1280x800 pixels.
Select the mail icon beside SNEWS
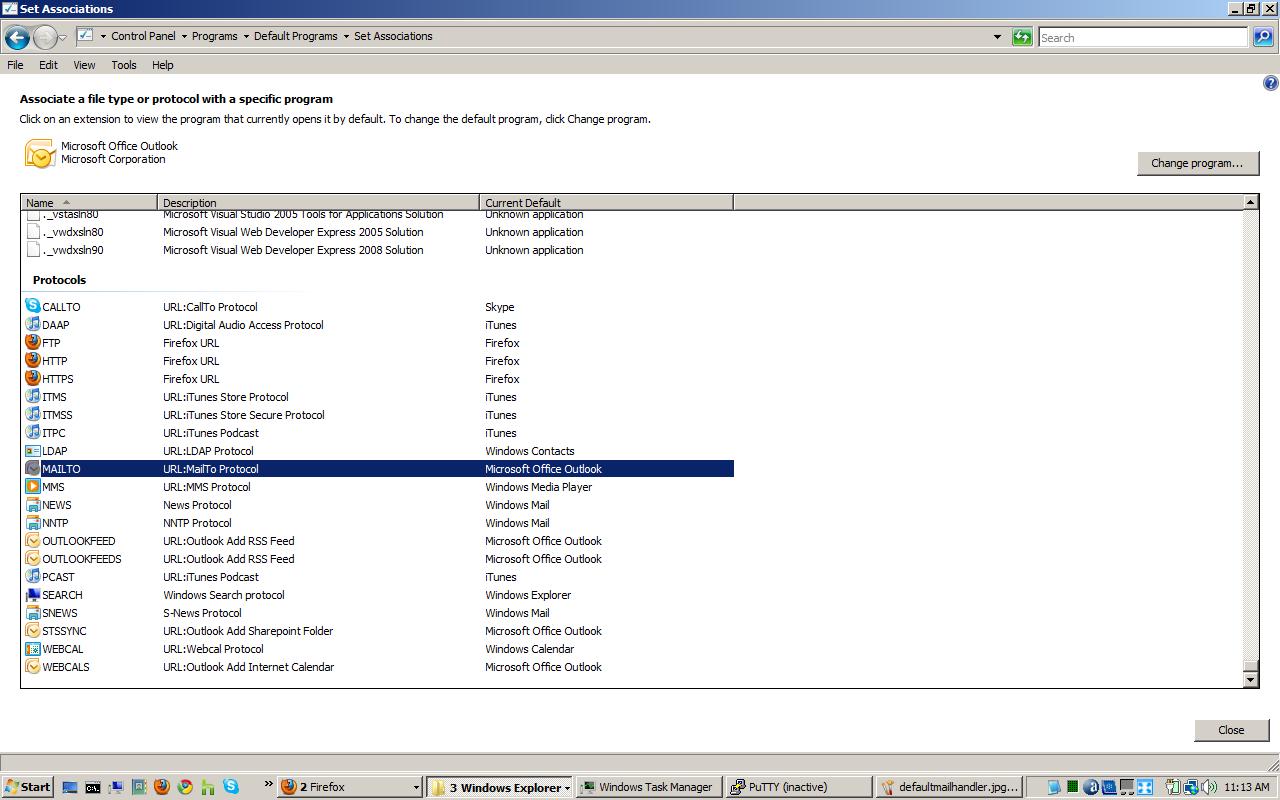click(33, 612)
